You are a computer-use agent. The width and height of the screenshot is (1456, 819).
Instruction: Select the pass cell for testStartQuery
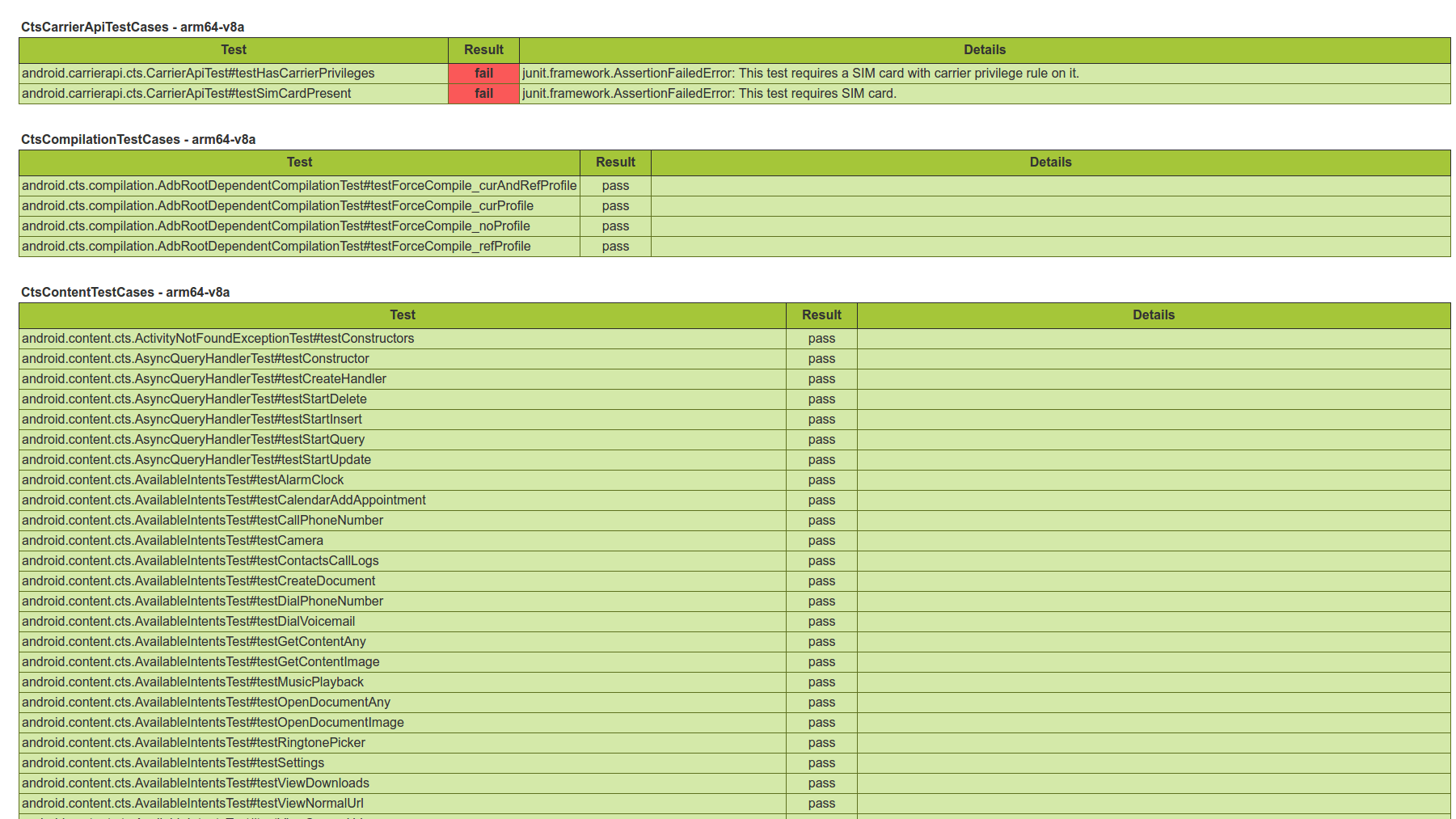(821, 439)
